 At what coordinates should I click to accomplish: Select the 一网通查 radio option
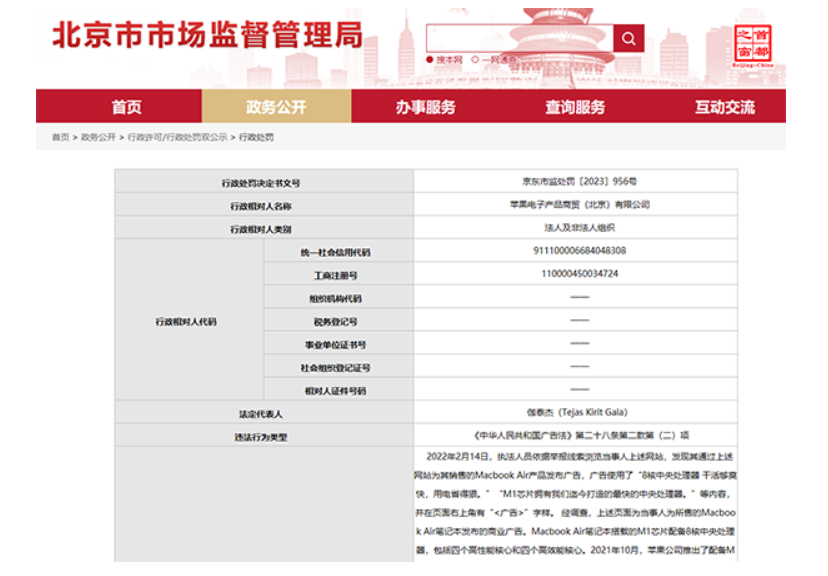point(475,60)
